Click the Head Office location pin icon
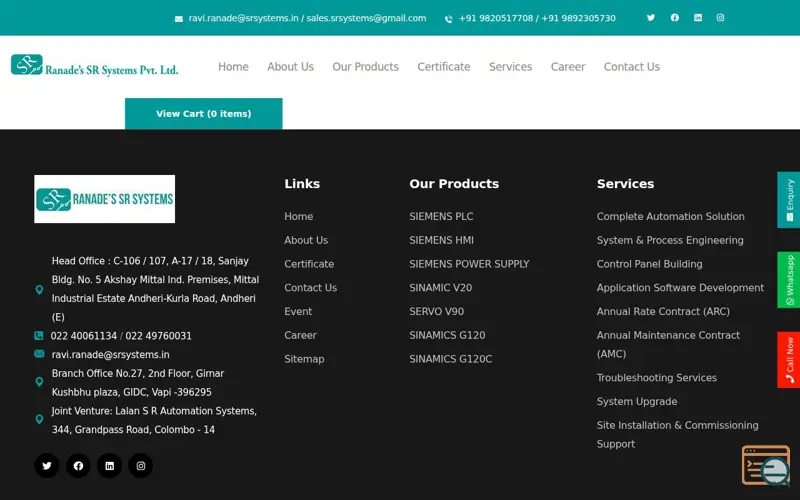This screenshot has width=800, height=500. (39, 290)
